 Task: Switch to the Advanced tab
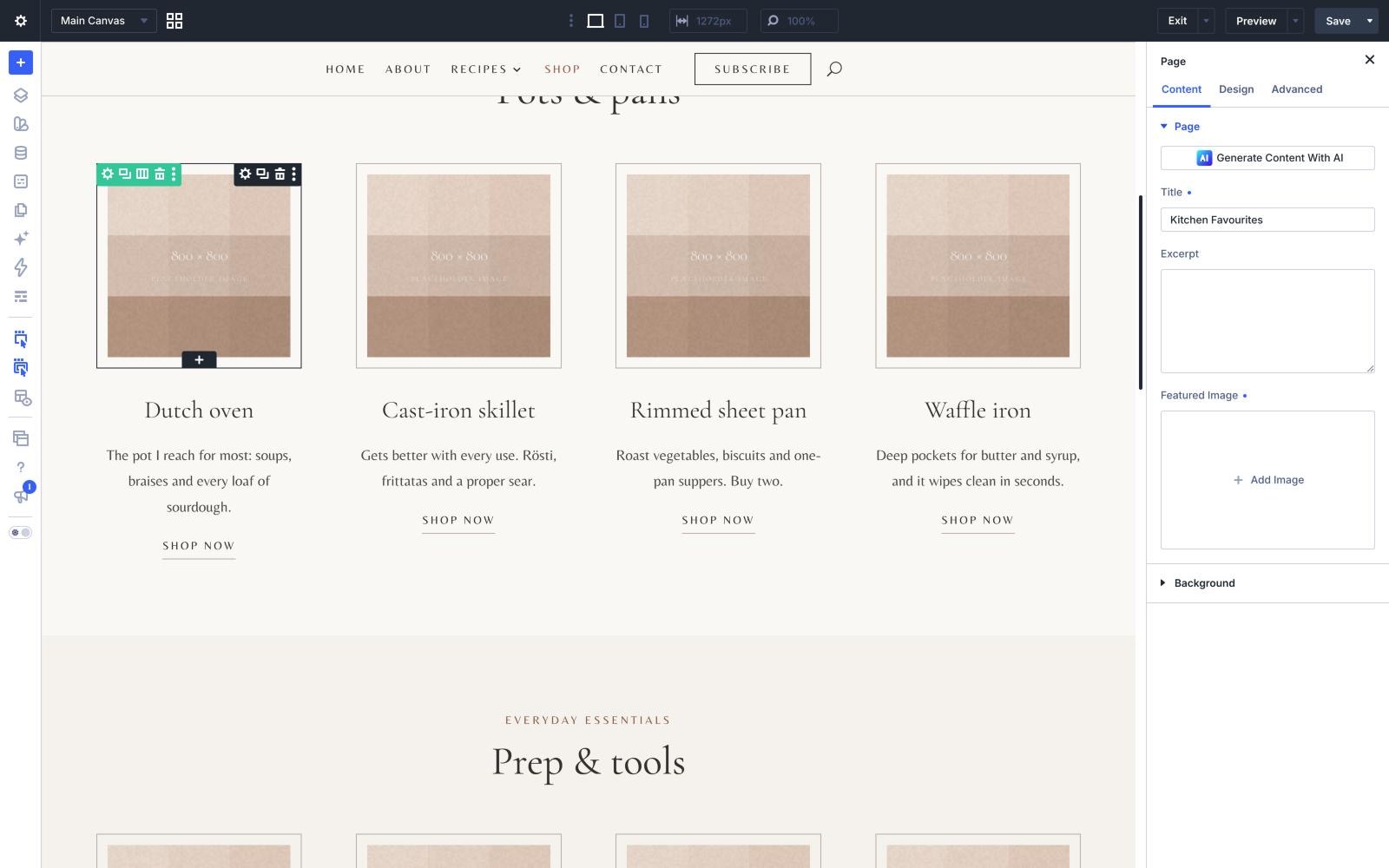coord(1297,89)
